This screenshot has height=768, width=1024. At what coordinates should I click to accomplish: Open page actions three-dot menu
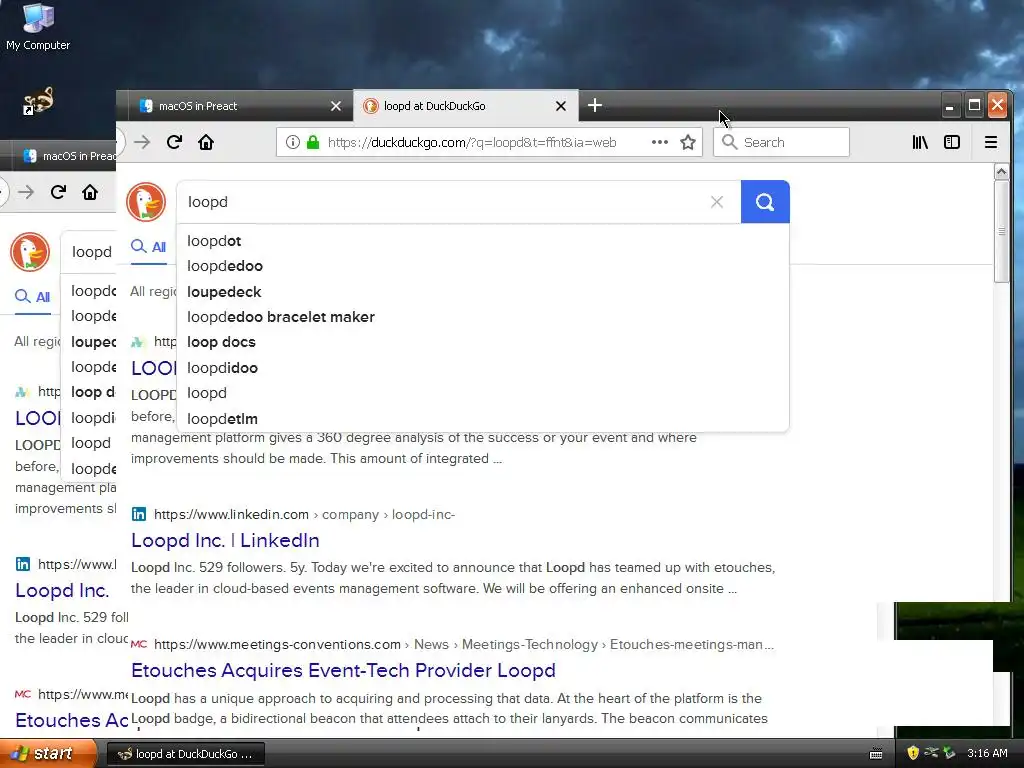click(x=660, y=142)
